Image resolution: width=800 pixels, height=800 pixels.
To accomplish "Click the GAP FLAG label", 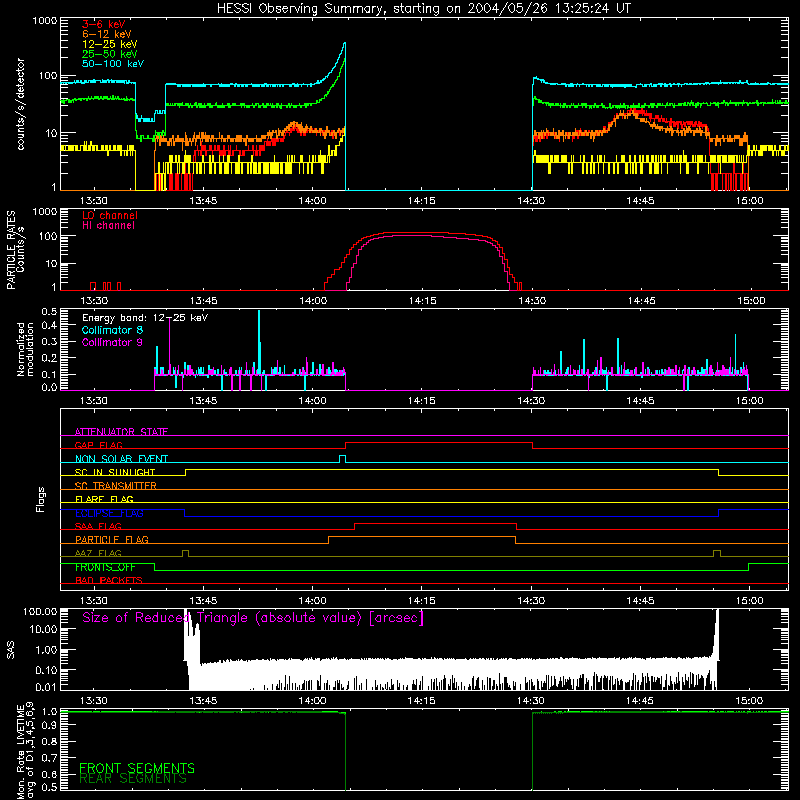I will 98,445.
